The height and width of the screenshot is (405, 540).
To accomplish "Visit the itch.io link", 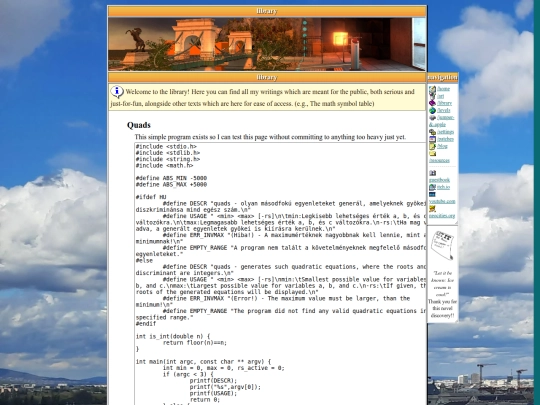I will click(x=443, y=187).
